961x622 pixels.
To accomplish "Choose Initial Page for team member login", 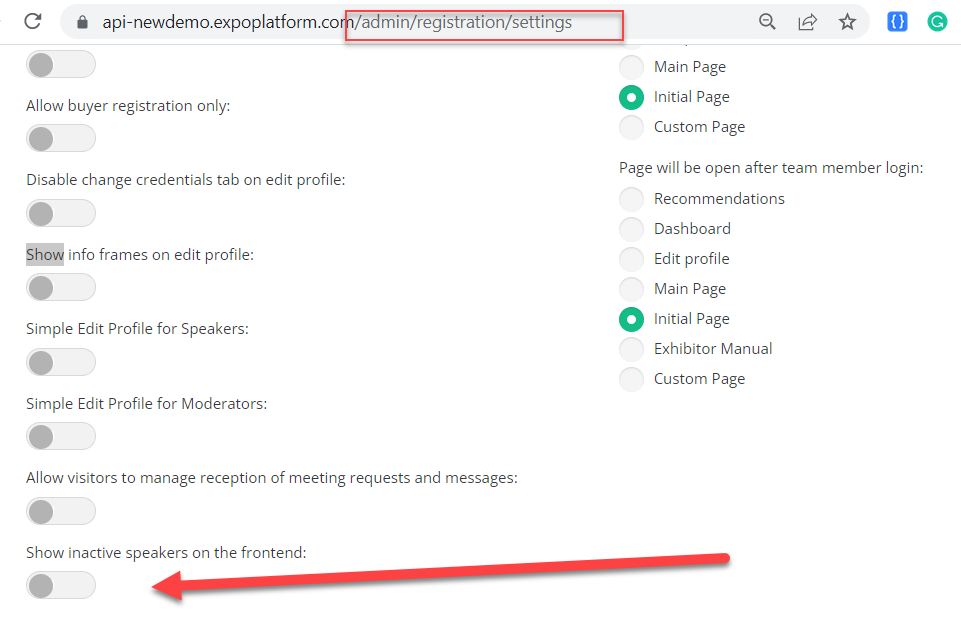I will pyautogui.click(x=631, y=319).
